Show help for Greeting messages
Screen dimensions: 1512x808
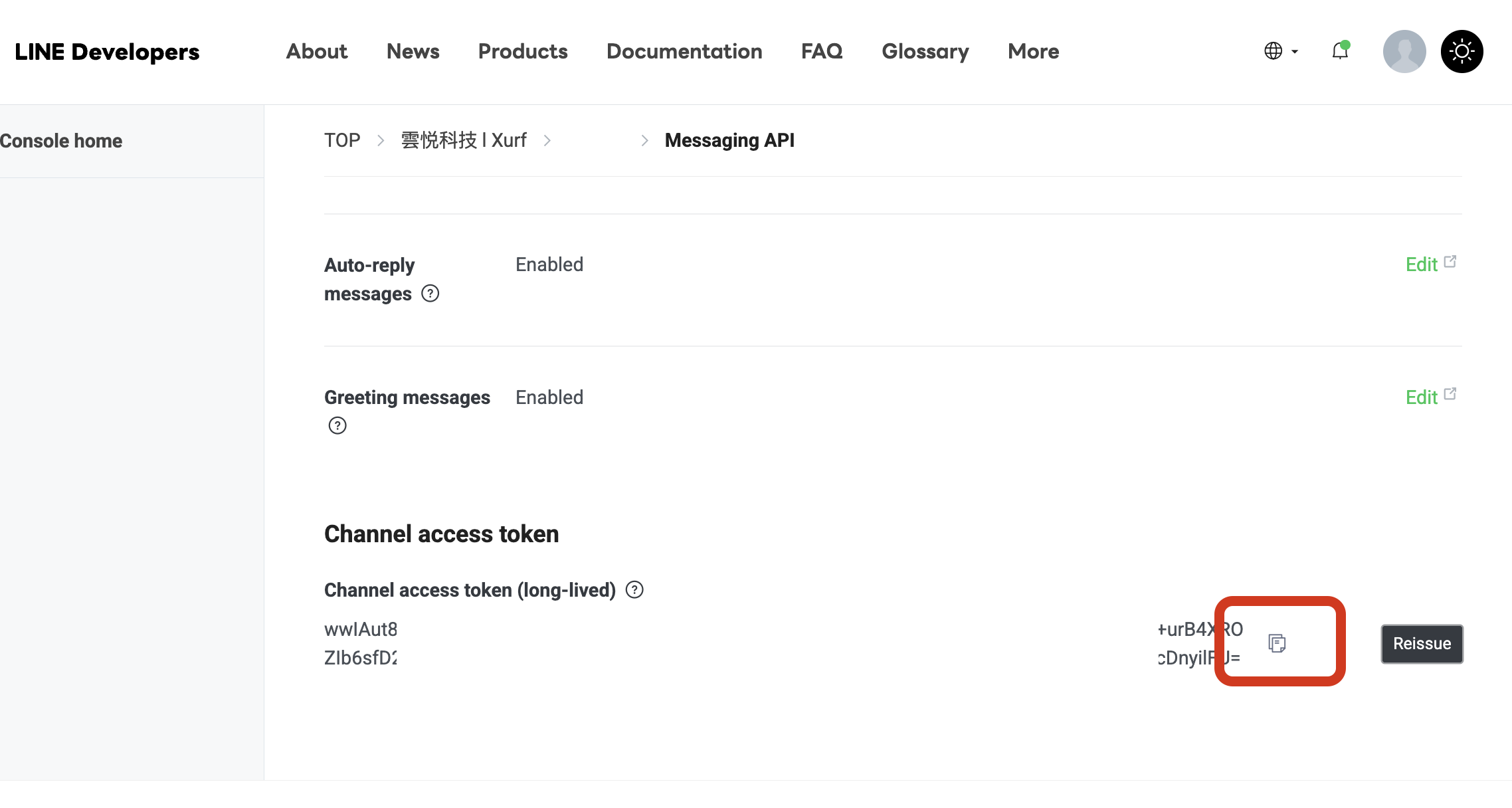pos(337,425)
